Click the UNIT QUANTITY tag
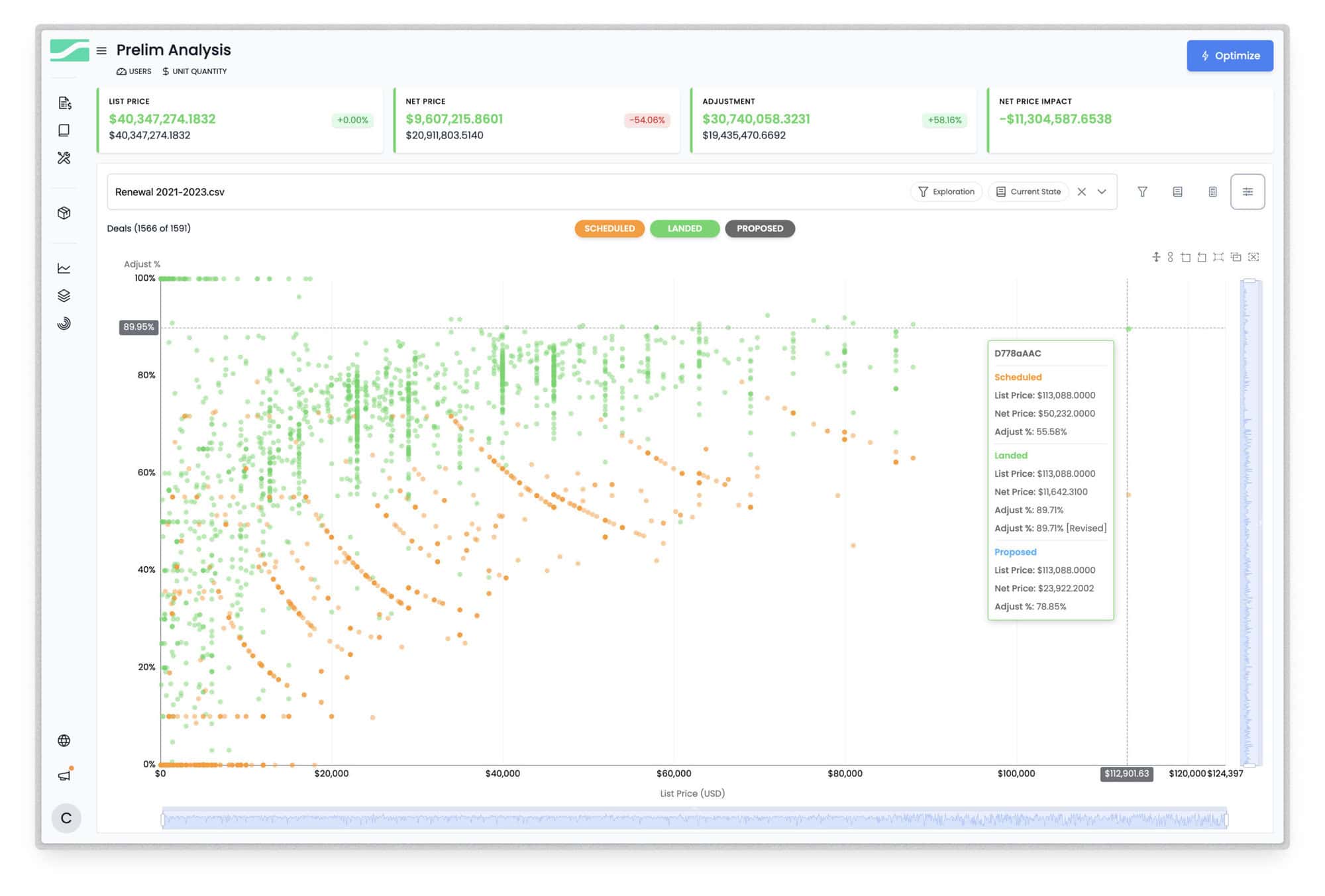This screenshot has width=1325, height=896. 194,71
